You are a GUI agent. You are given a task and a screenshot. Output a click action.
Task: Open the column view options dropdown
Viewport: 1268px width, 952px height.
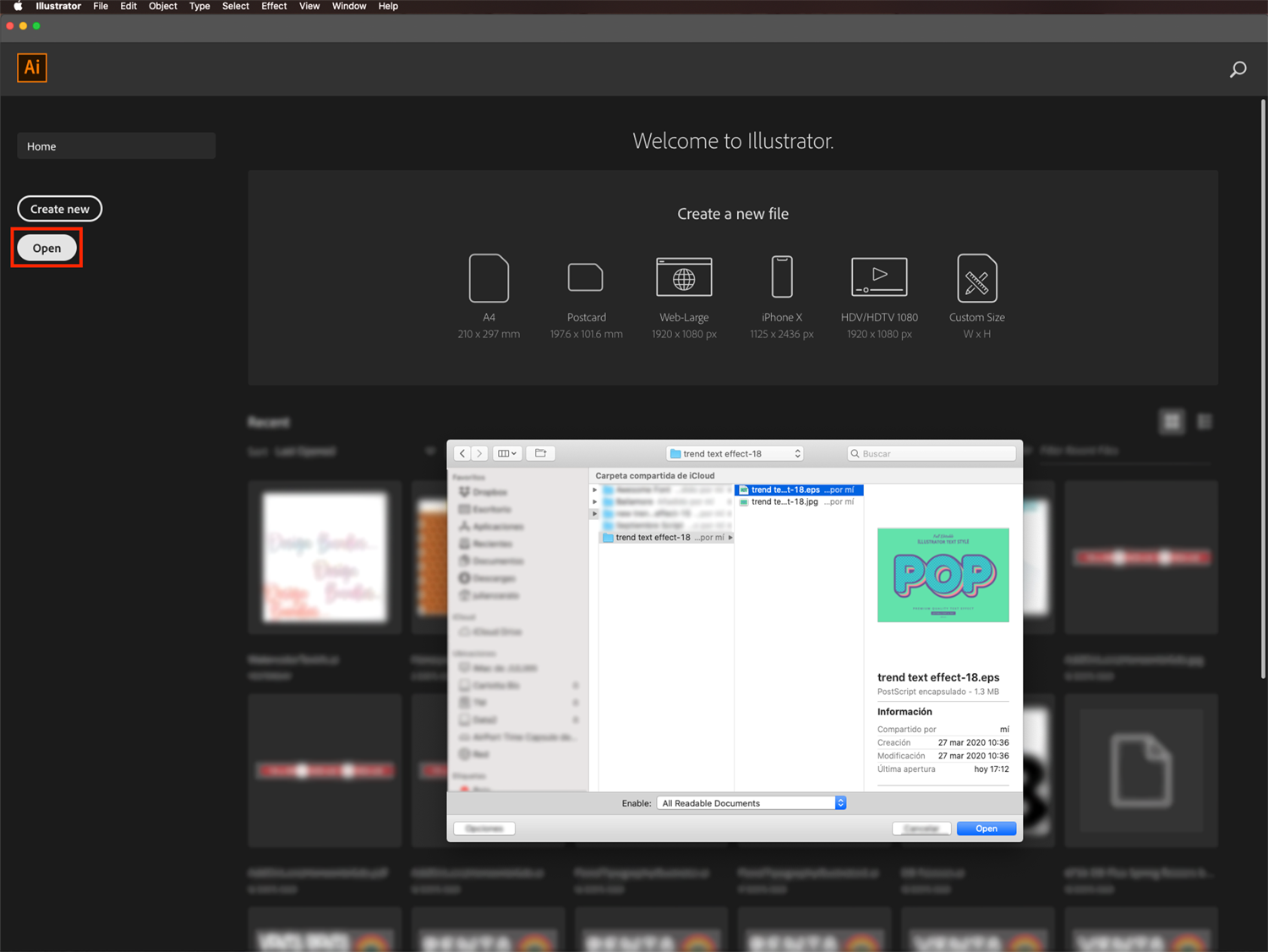tap(507, 453)
